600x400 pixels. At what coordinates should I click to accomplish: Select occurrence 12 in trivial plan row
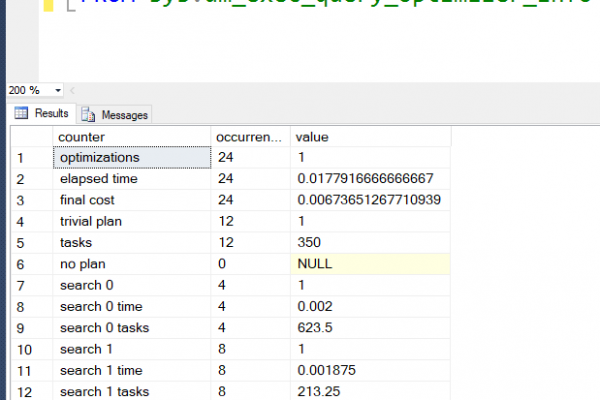[x=251, y=221]
